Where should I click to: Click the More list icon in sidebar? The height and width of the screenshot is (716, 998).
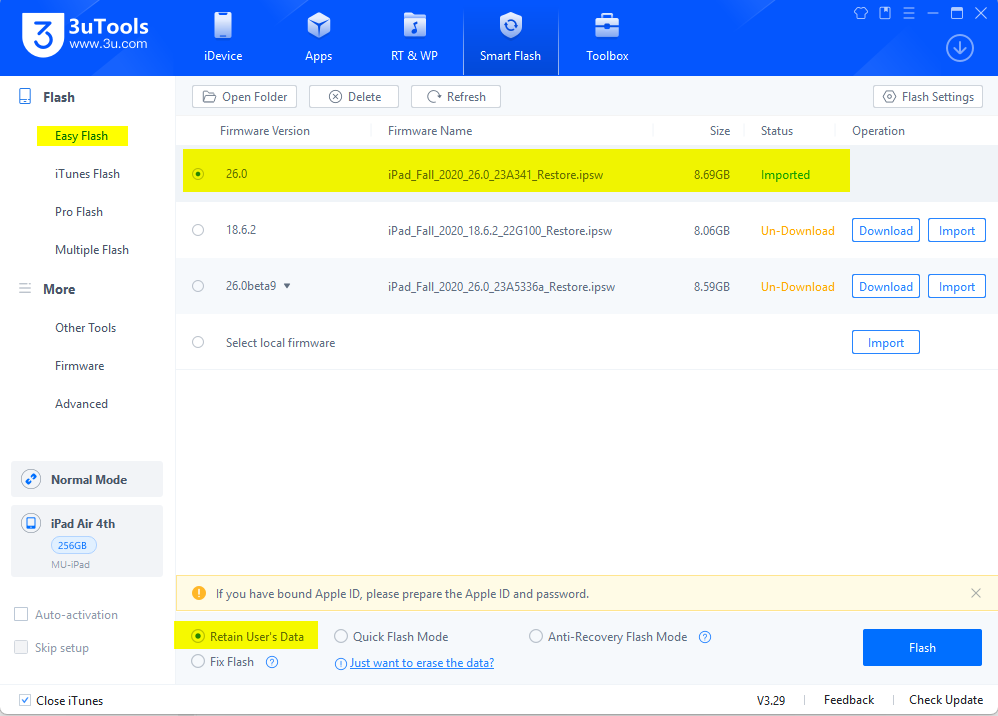25,288
